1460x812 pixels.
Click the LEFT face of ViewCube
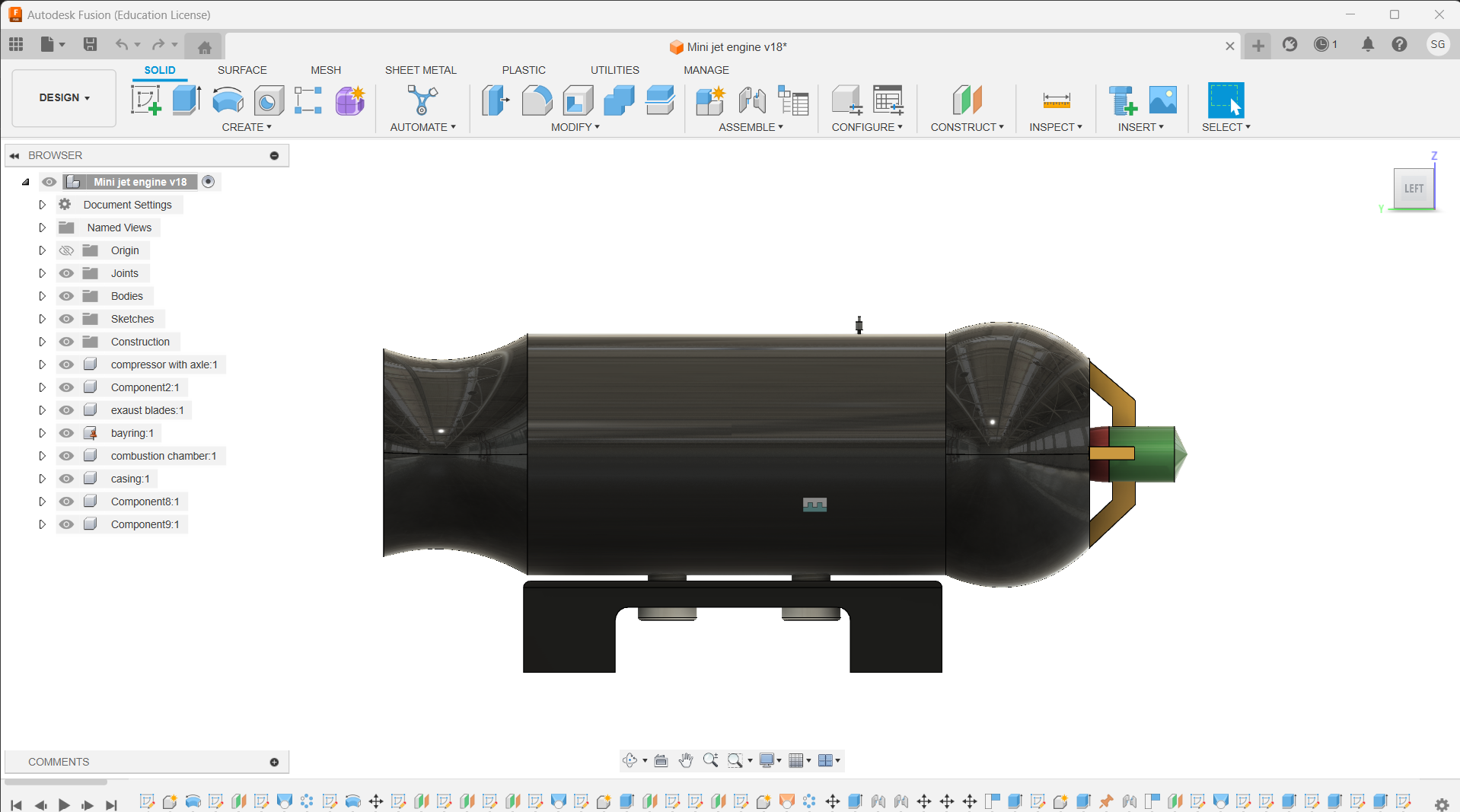coord(1414,188)
